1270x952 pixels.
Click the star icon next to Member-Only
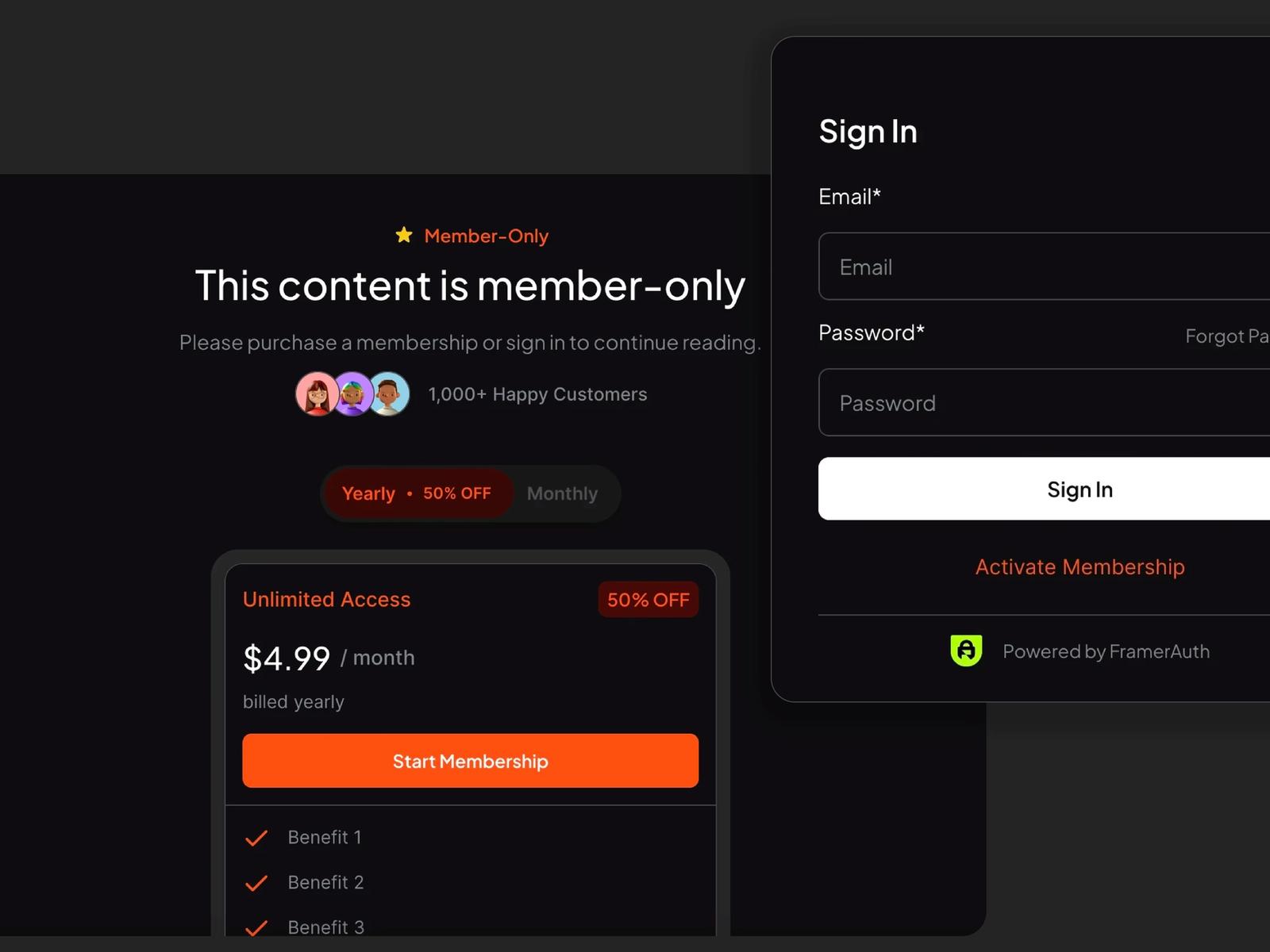click(x=405, y=235)
